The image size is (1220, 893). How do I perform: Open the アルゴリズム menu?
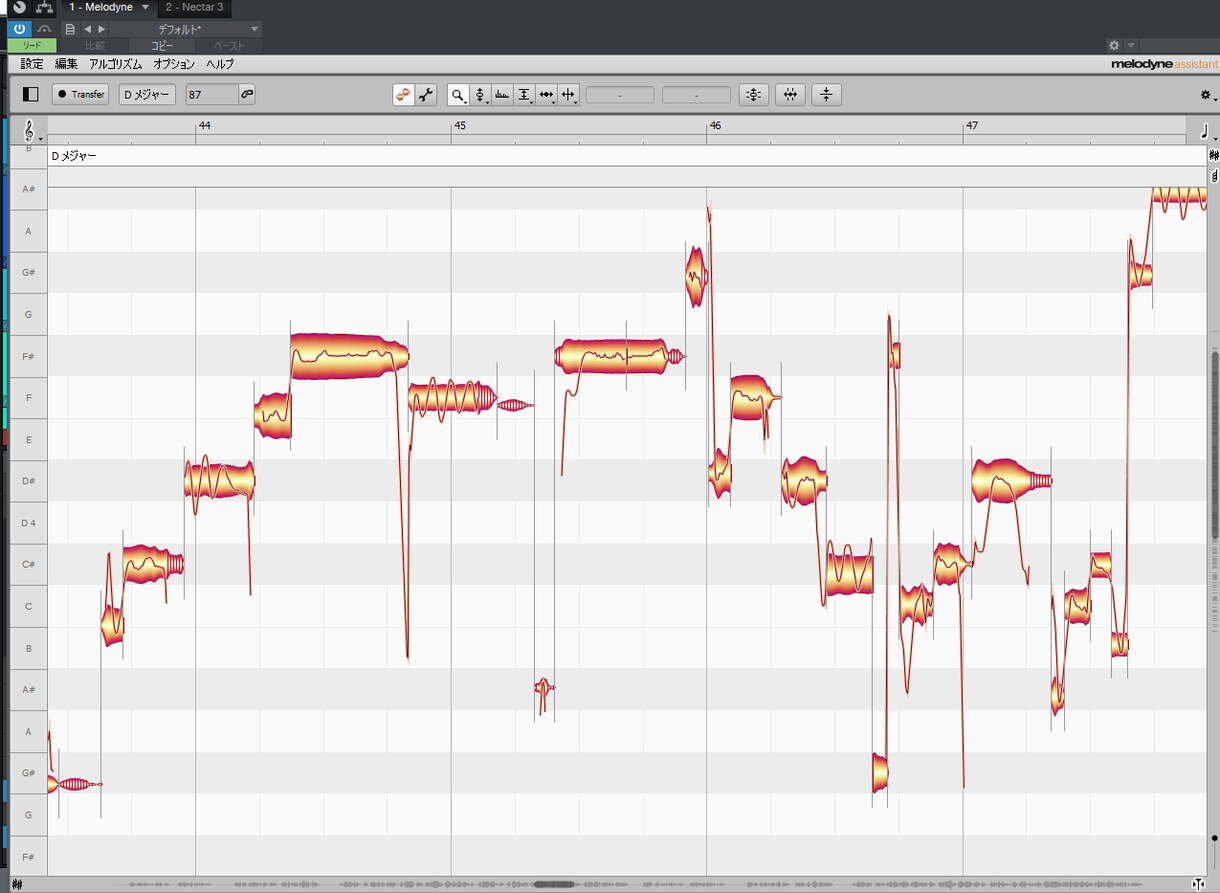point(115,64)
